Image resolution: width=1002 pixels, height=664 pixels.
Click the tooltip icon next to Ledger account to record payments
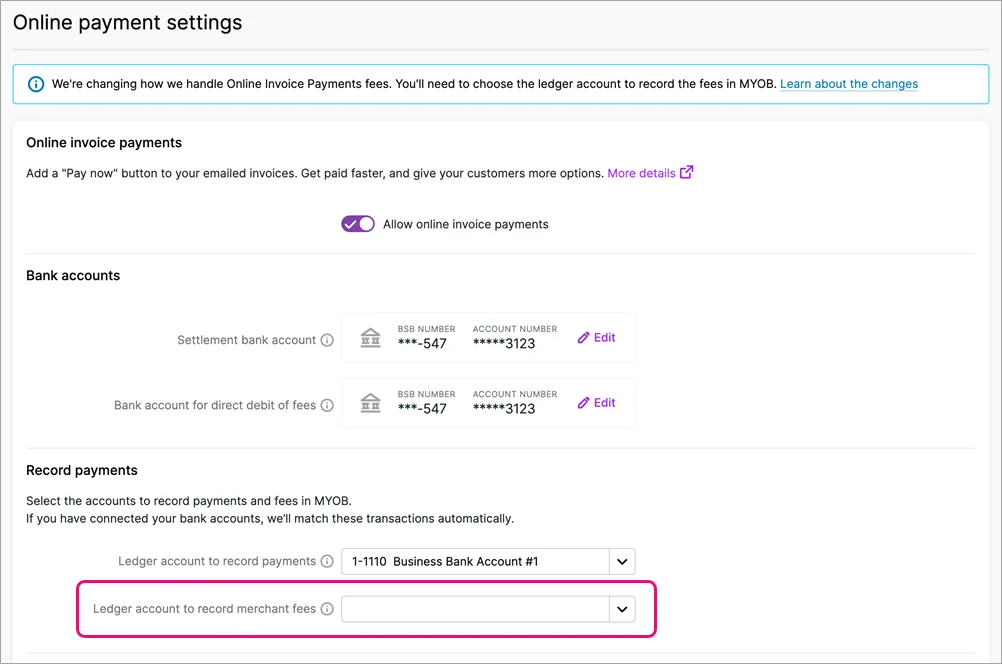click(328, 561)
